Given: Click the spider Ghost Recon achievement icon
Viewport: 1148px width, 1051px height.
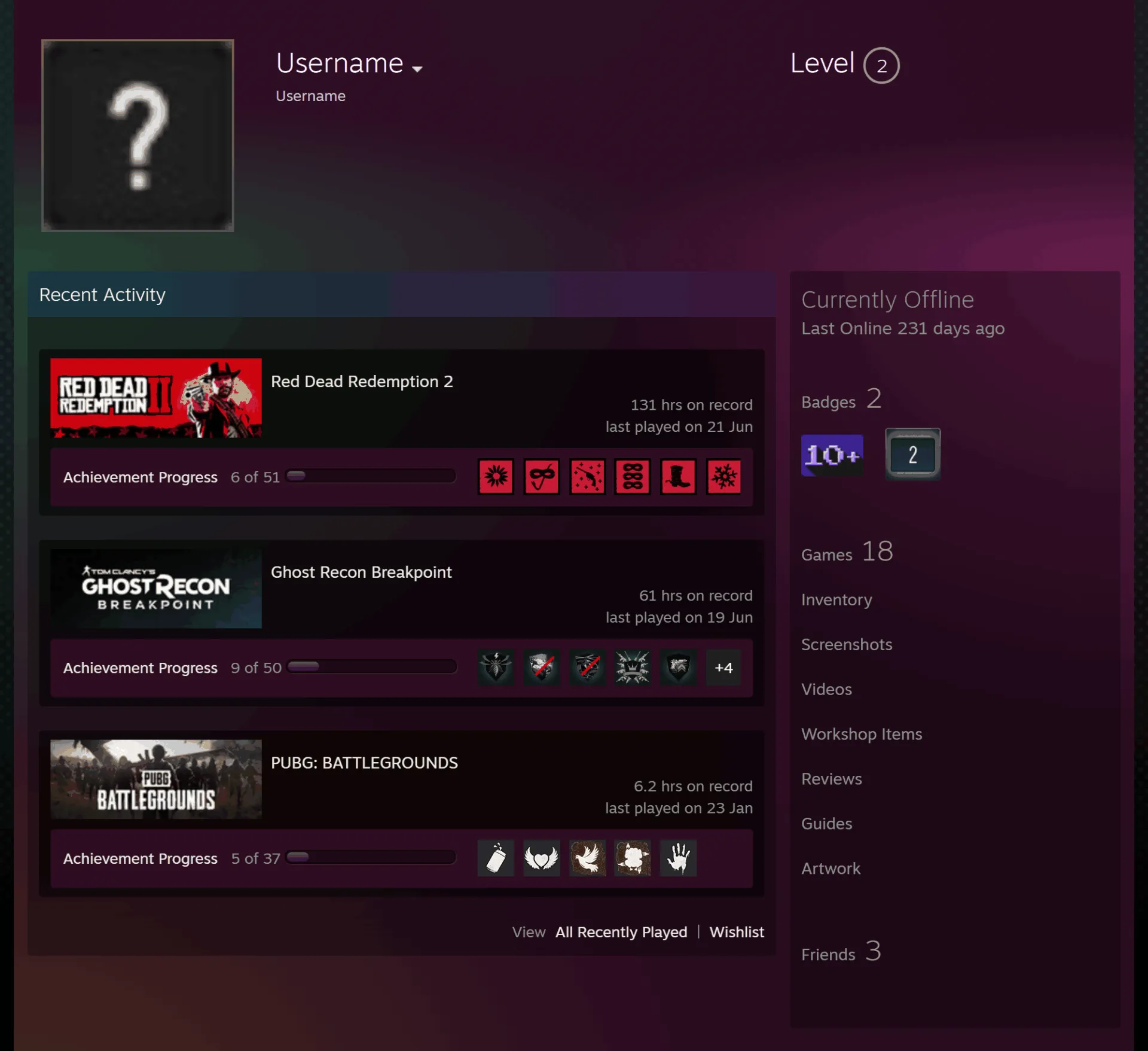Looking at the screenshot, I should (x=496, y=668).
